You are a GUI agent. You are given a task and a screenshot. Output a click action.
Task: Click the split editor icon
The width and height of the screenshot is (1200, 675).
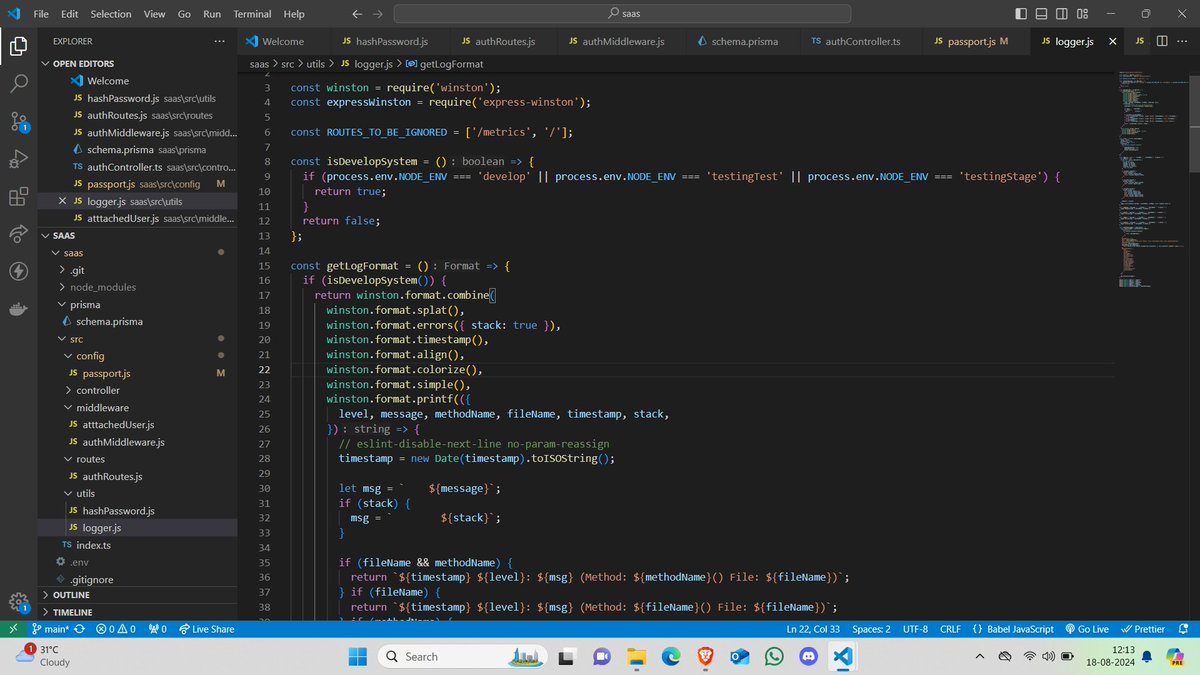(1162, 41)
